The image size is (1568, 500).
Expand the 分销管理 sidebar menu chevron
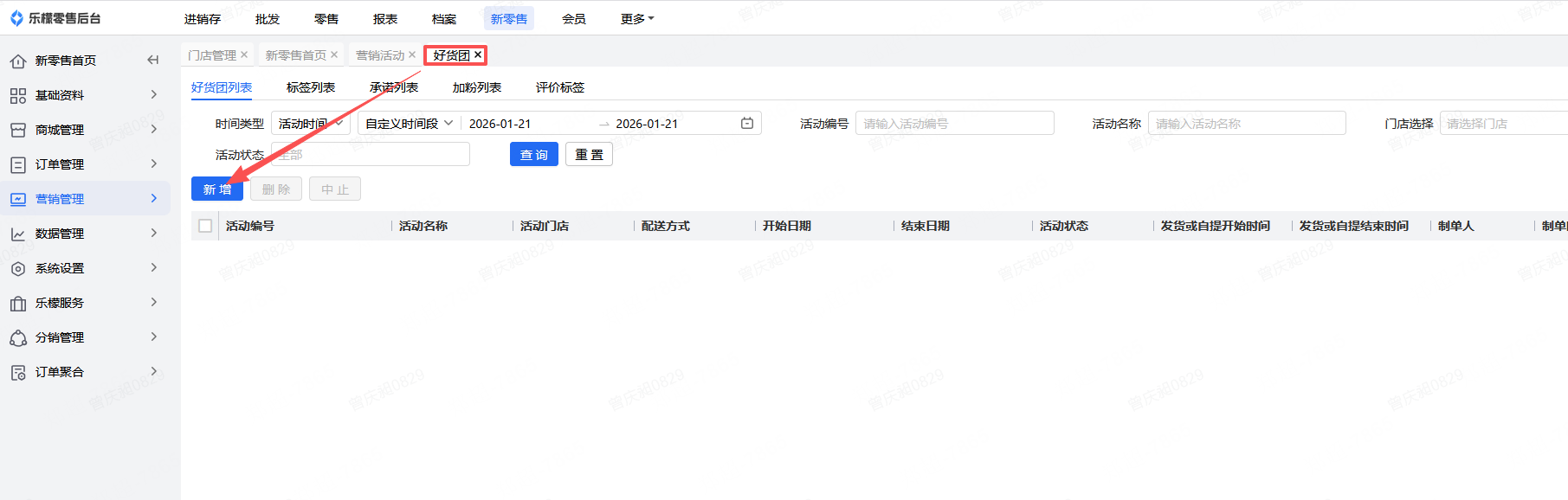click(154, 337)
